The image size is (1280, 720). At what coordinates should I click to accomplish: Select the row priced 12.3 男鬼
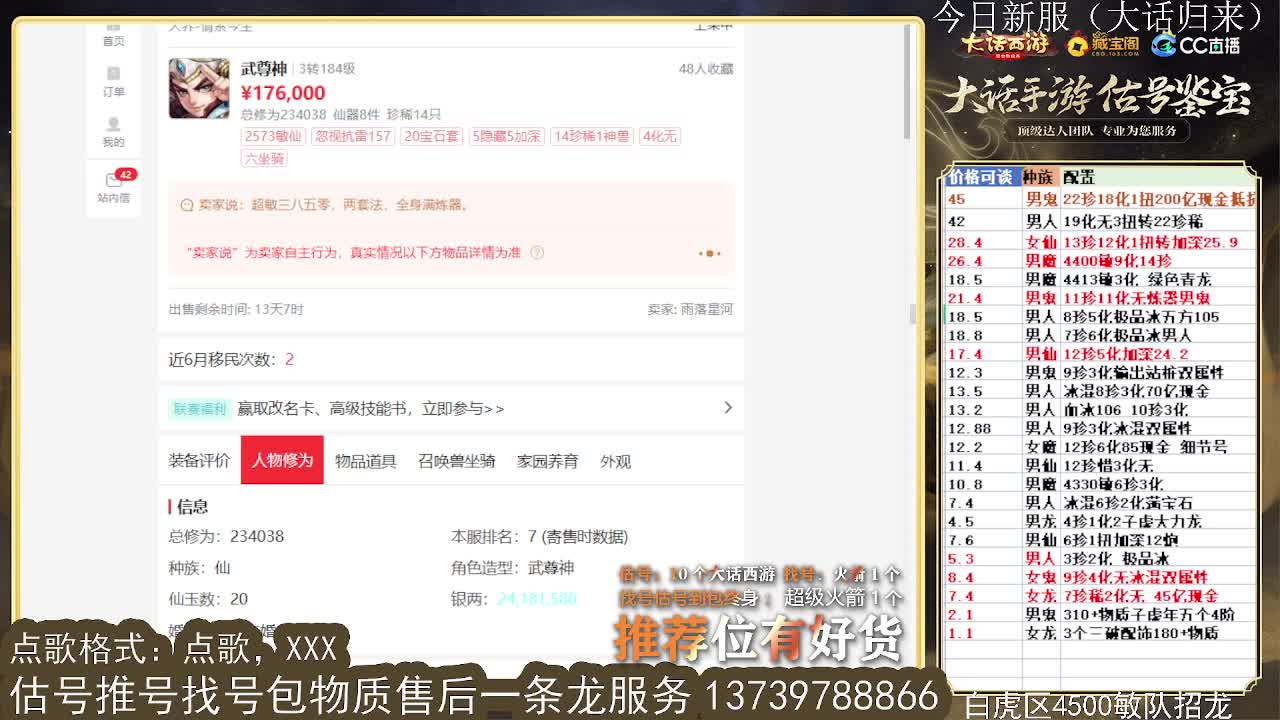click(x=1101, y=373)
